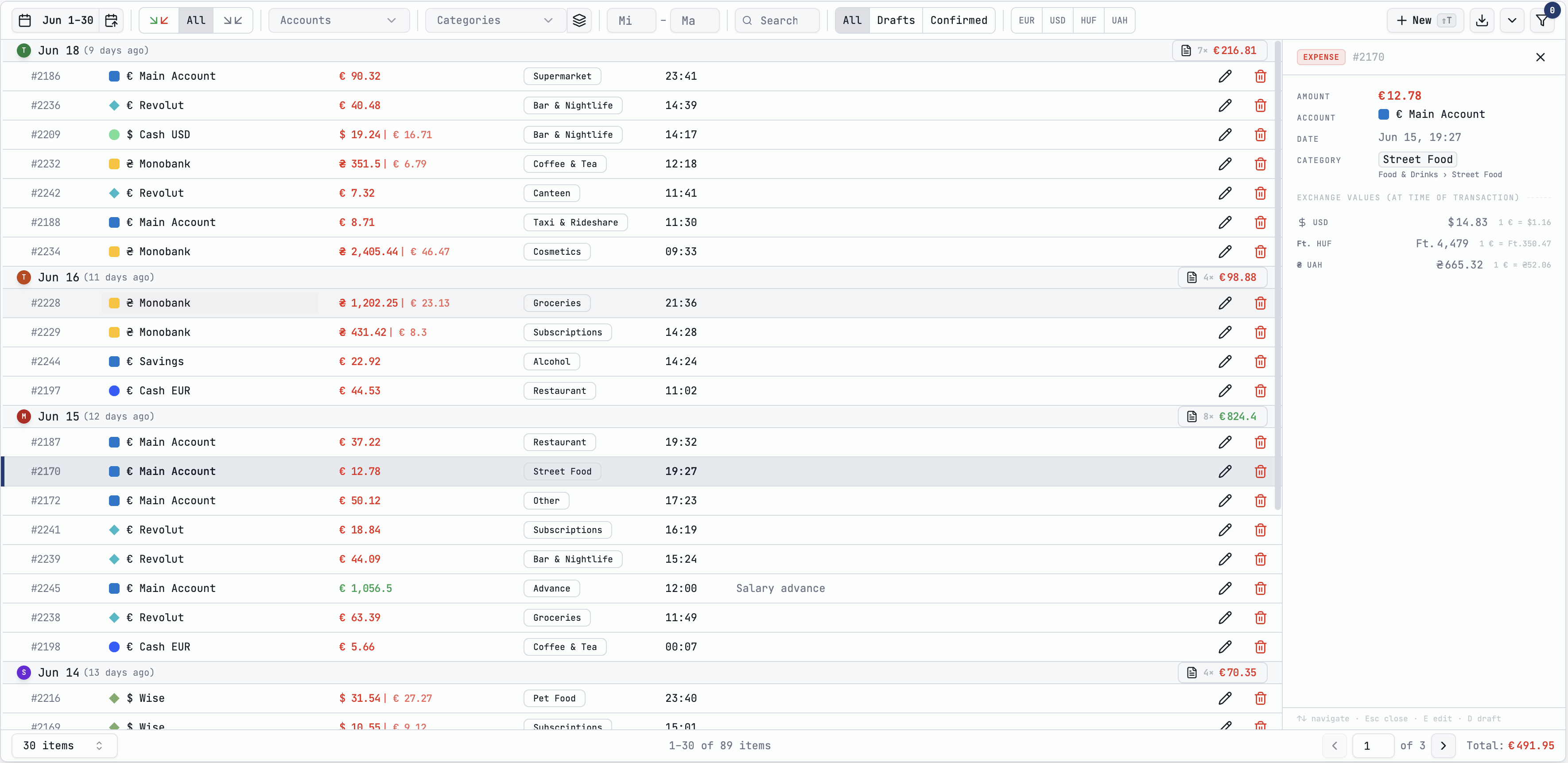
Task: Click yellow Monobank swatch on row #2228
Action: pyautogui.click(x=114, y=303)
